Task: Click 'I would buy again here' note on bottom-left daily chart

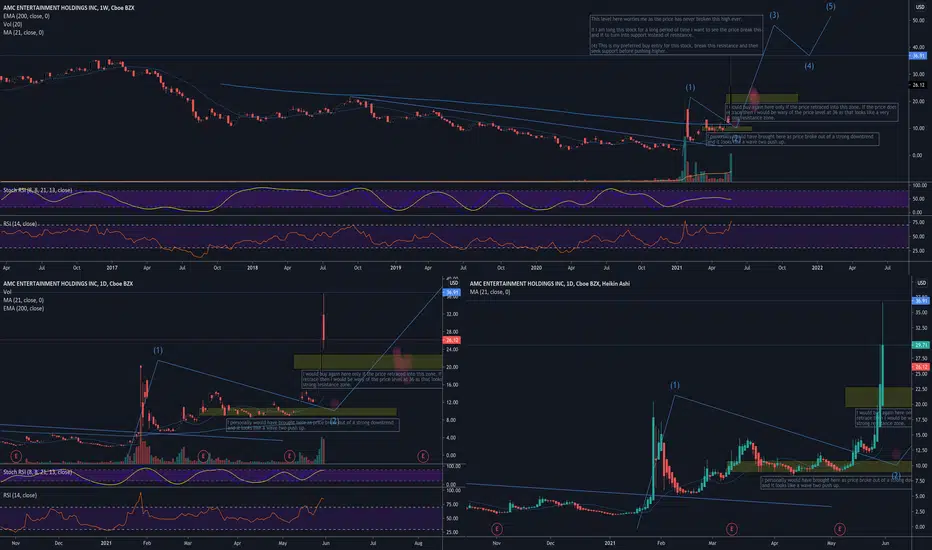Action: pos(372,379)
